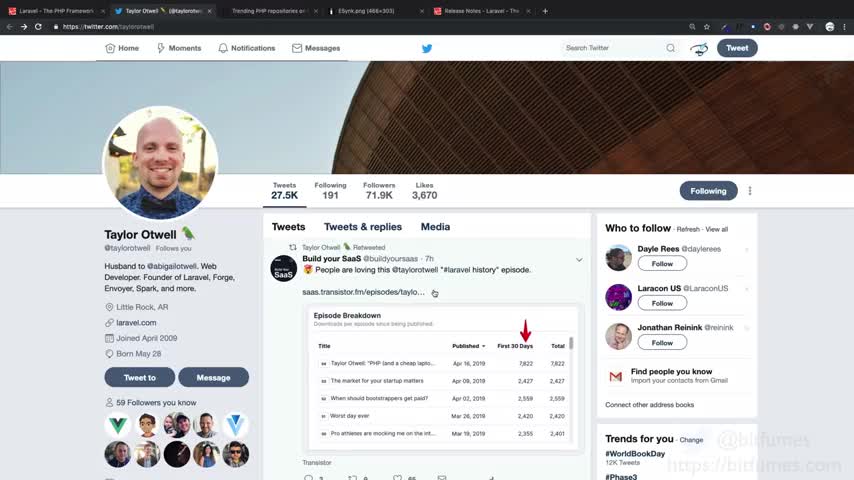Switch to Tweets & replies tab
Screen dimensions: 854x480
click(362, 227)
